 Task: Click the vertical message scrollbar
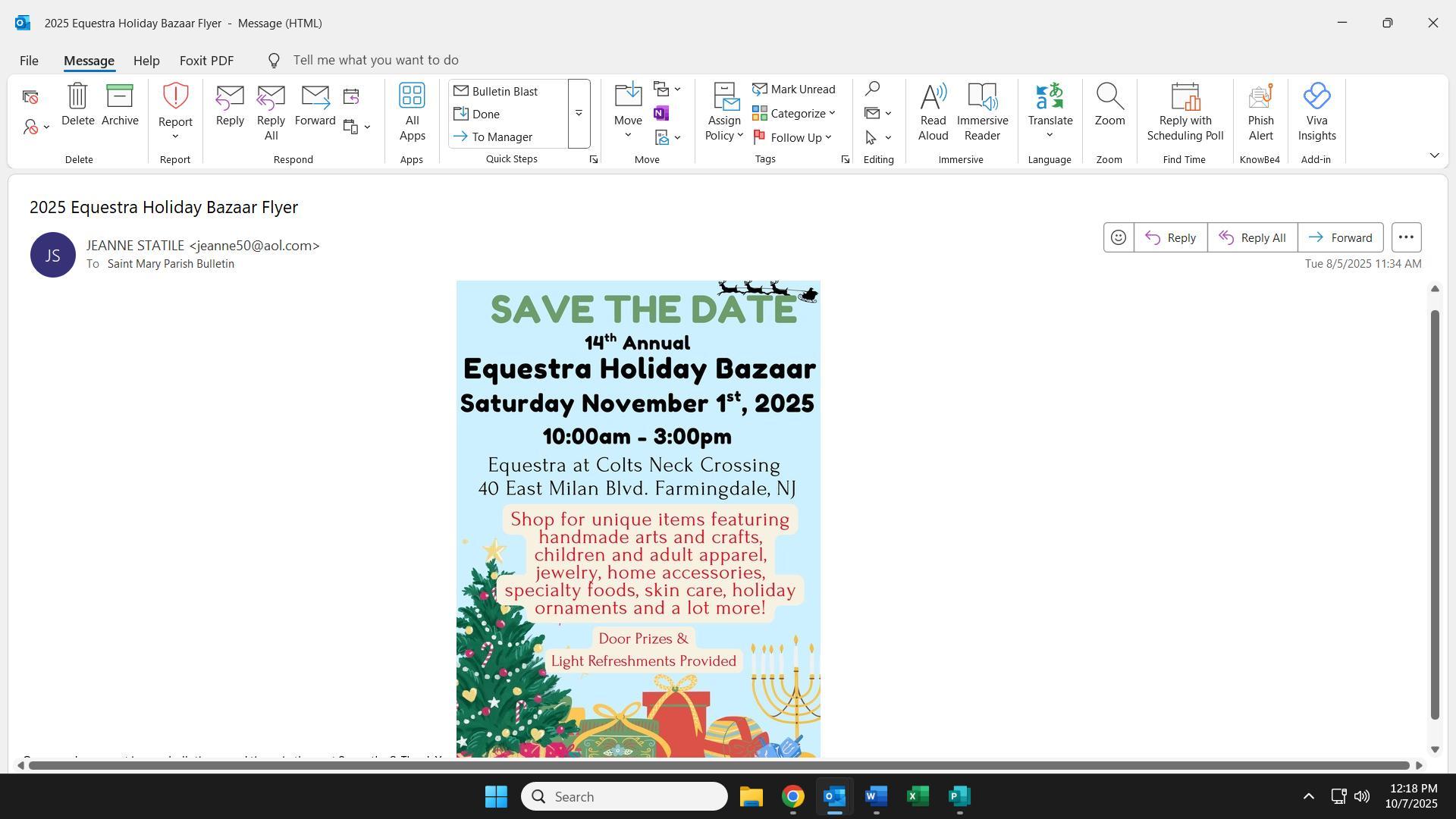coord(1434,516)
